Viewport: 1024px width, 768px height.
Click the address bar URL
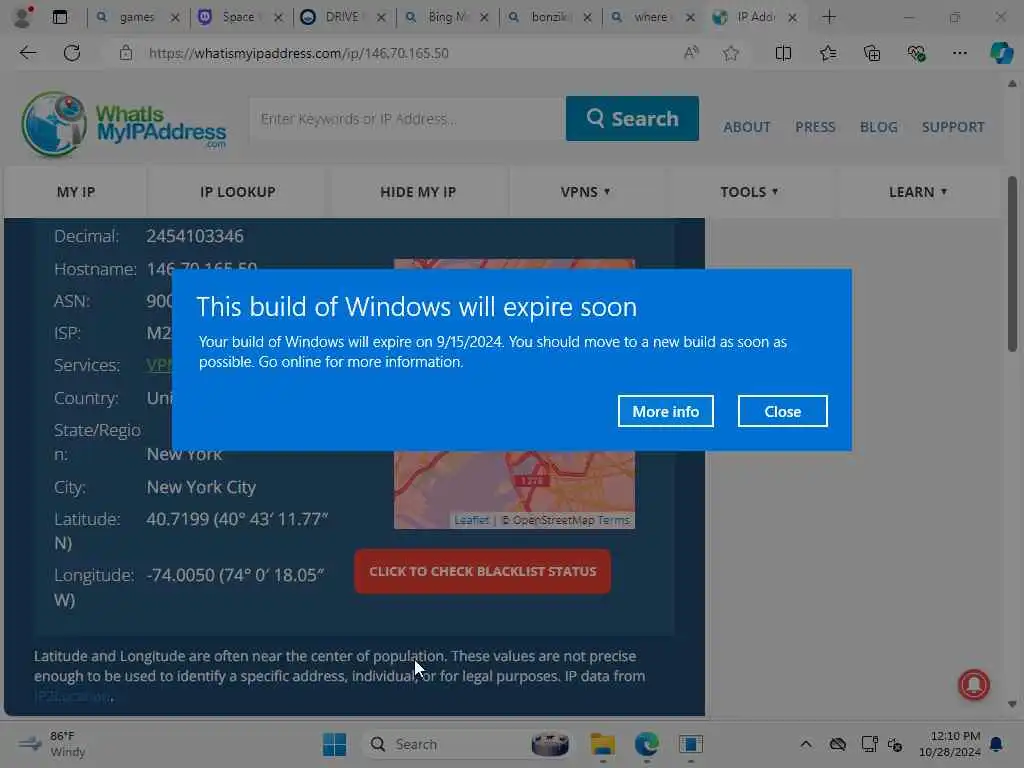(298, 53)
